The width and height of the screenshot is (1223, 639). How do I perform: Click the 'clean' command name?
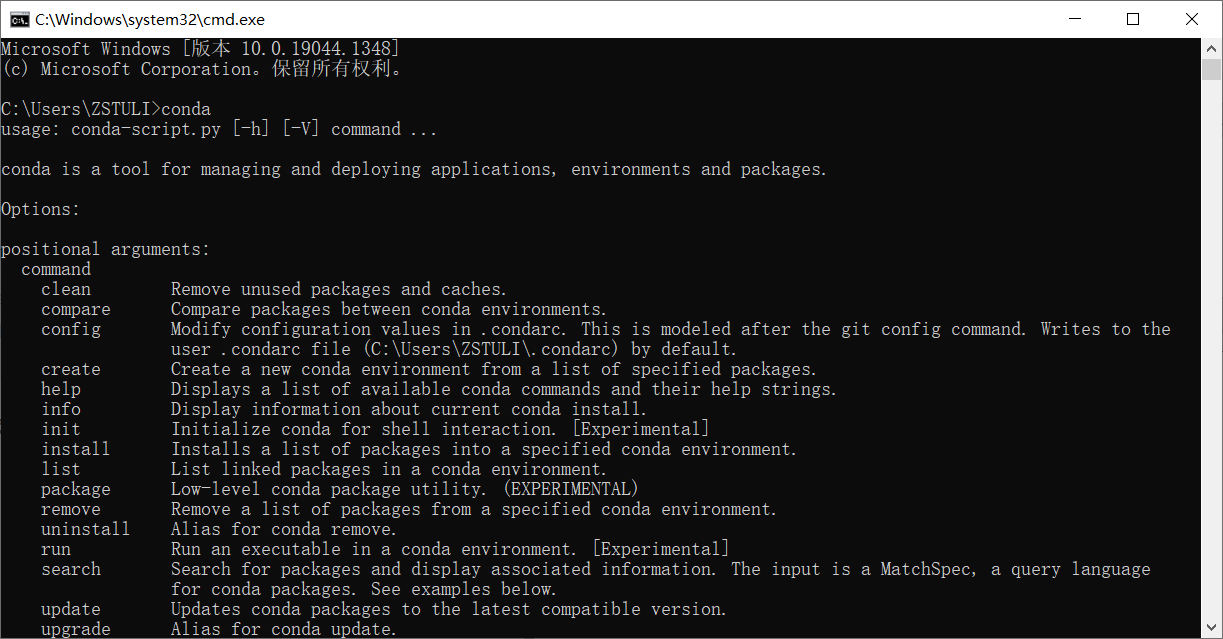coord(66,289)
